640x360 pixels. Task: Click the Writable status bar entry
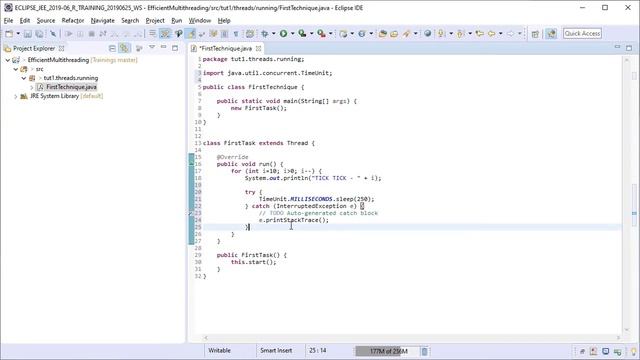220,350
